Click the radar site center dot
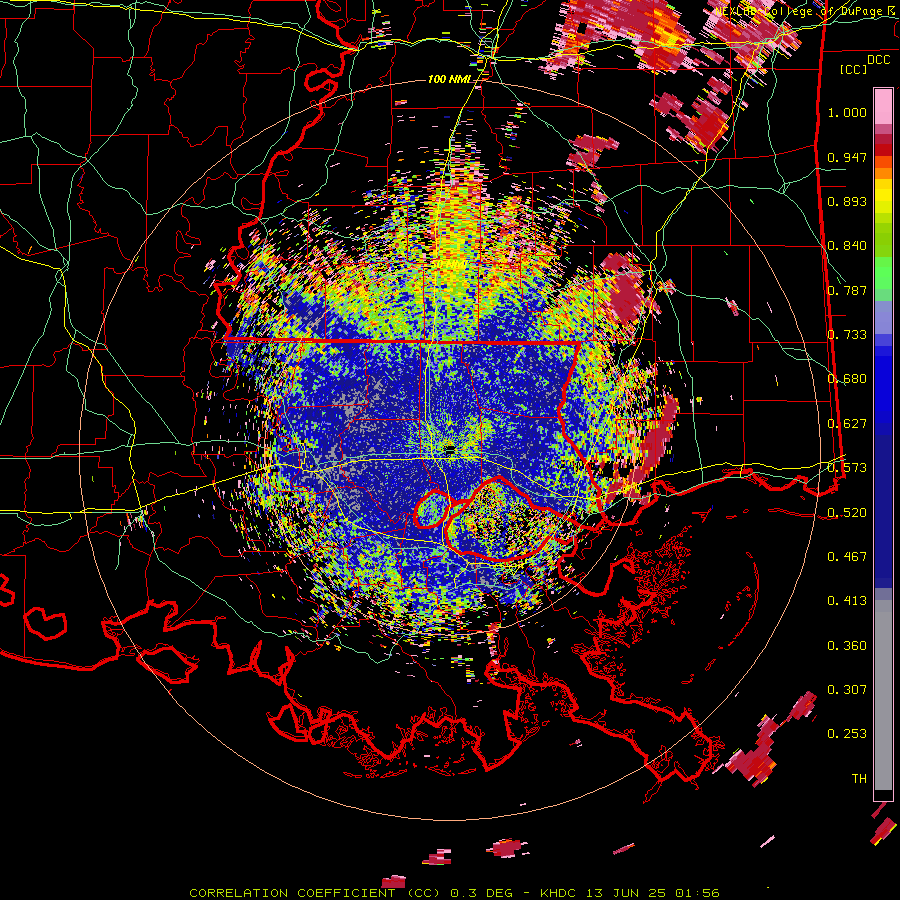The width and height of the screenshot is (900, 900). point(450,450)
